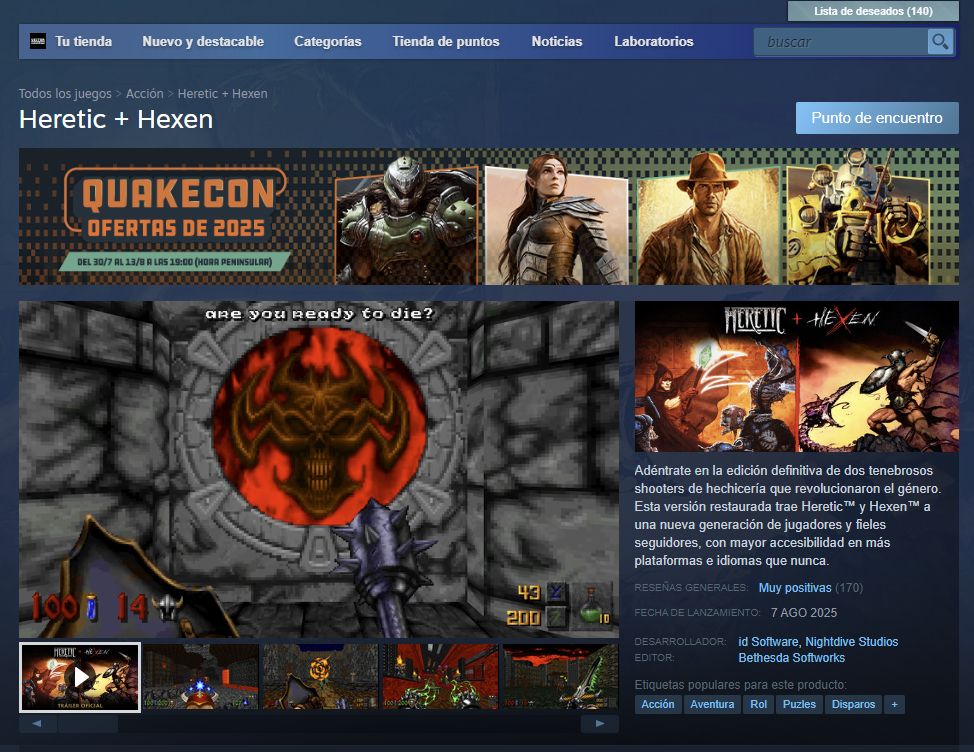
Task: Select the Aventura tag
Action: point(712,704)
